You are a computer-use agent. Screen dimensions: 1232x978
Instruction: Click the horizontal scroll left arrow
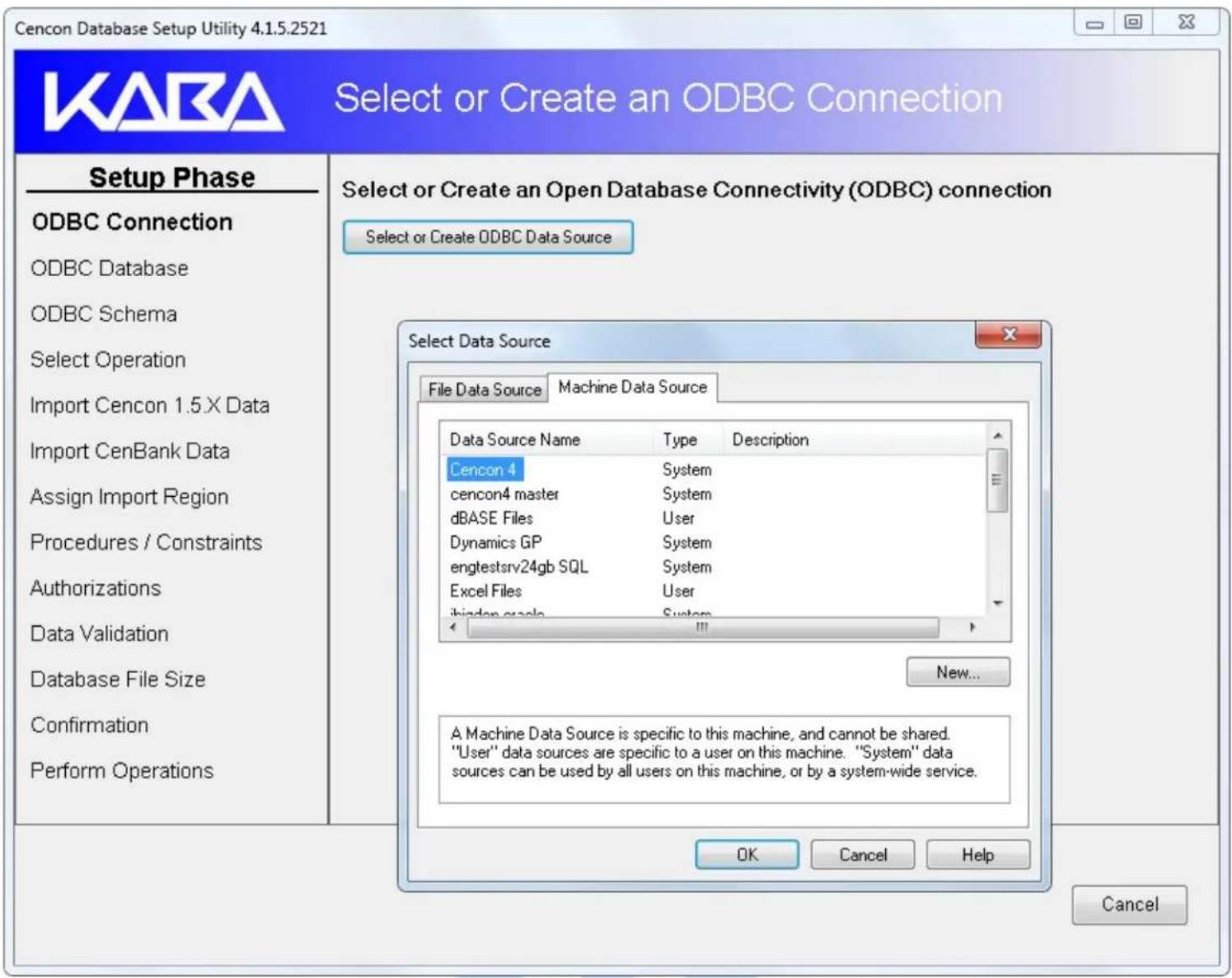pyautogui.click(x=453, y=628)
